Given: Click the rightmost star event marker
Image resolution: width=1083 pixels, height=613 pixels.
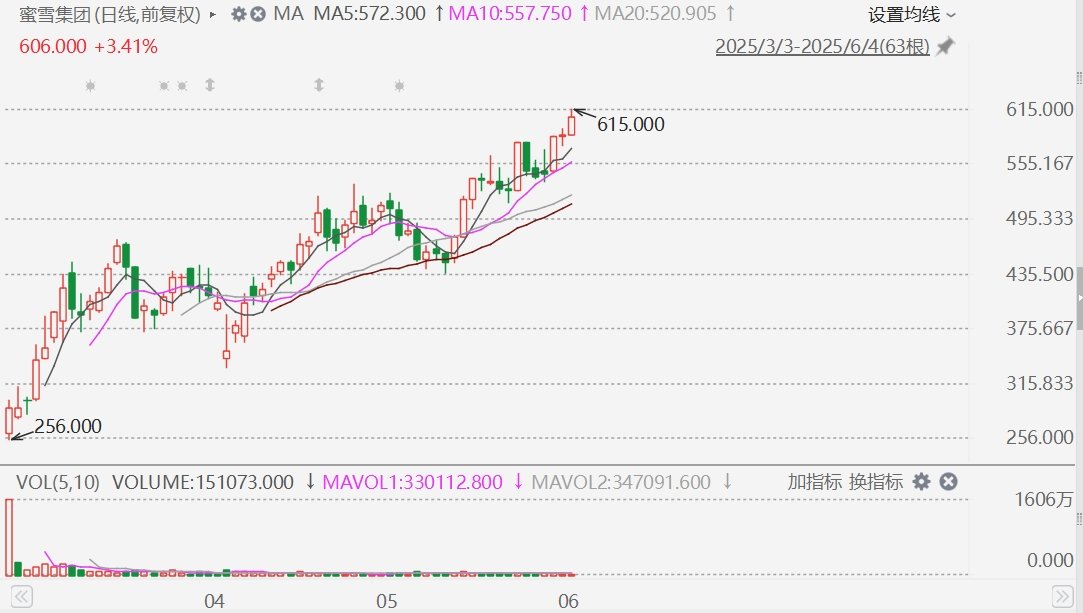Looking at the screenshot, I should click(399, 86).
